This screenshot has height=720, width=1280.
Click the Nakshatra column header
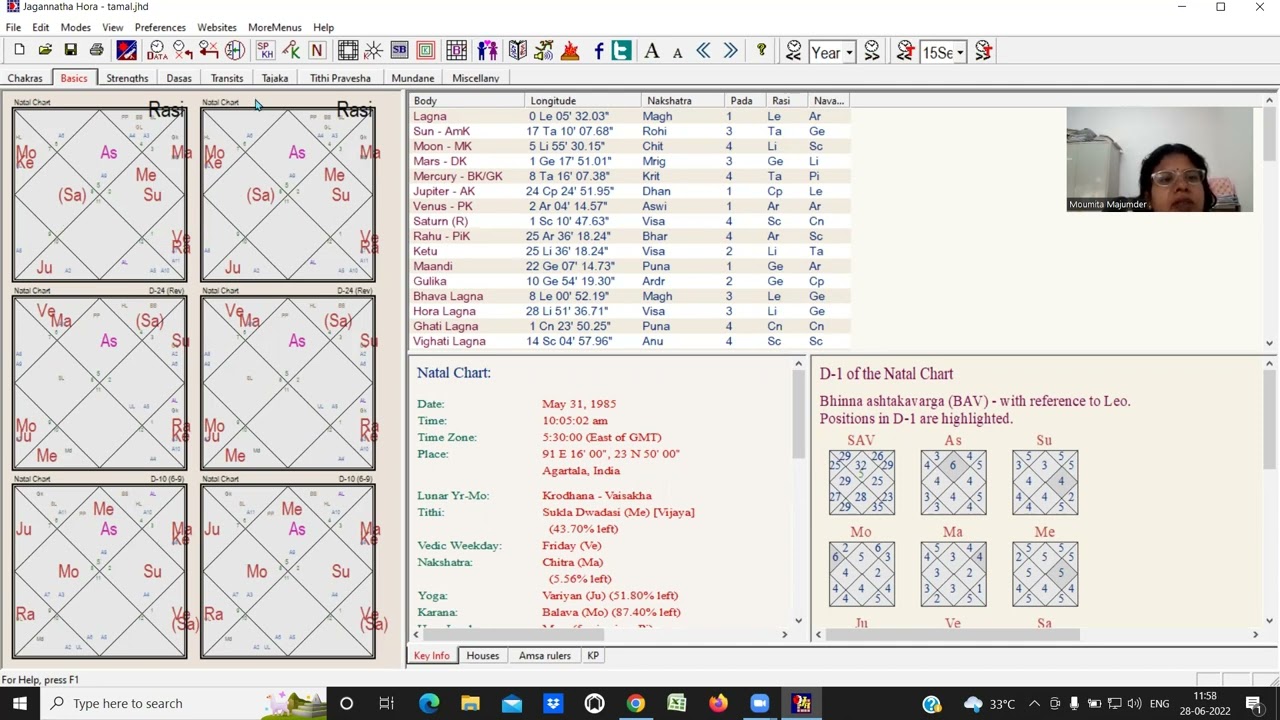point(683,101)
